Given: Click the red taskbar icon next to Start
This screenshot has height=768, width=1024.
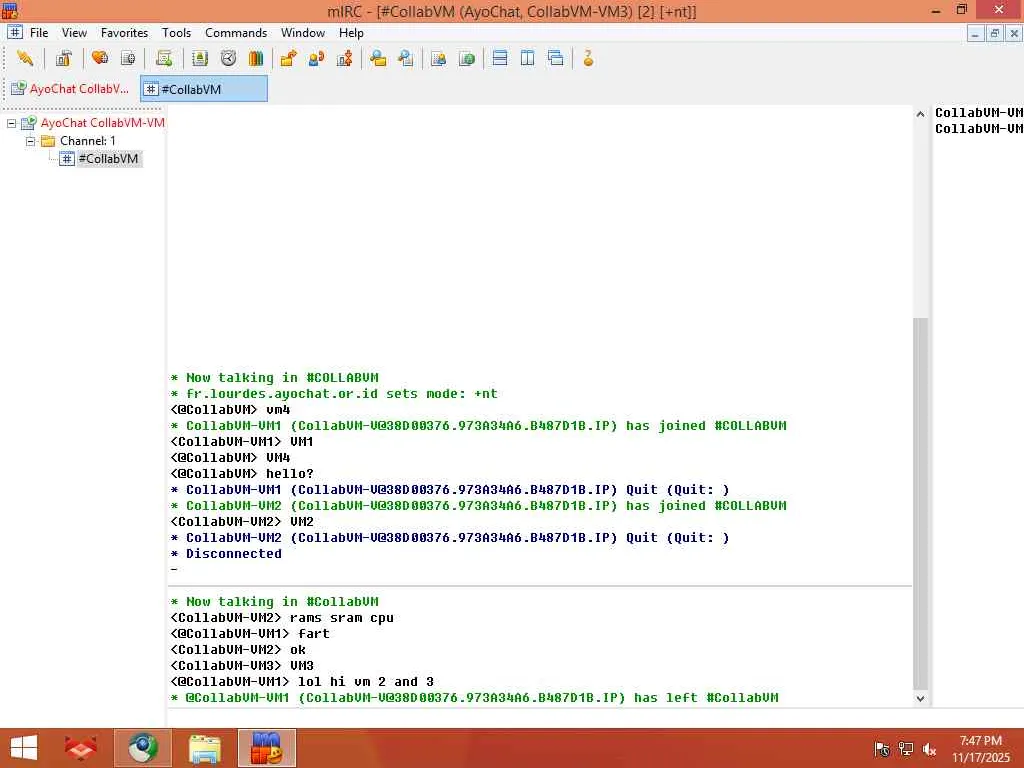Looking at the screenshot, I should coord(81,748).
